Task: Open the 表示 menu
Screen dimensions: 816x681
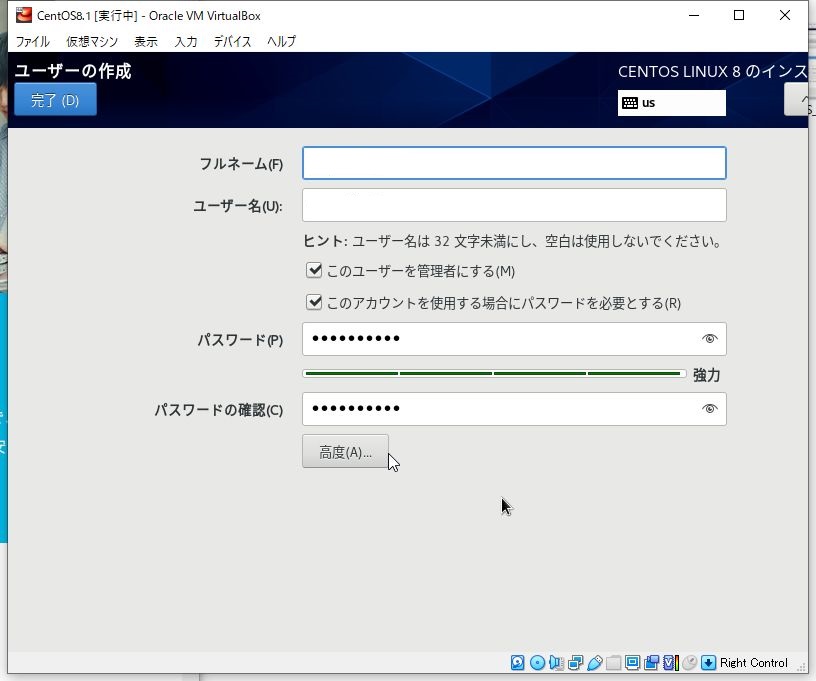Action: point(146,41)
